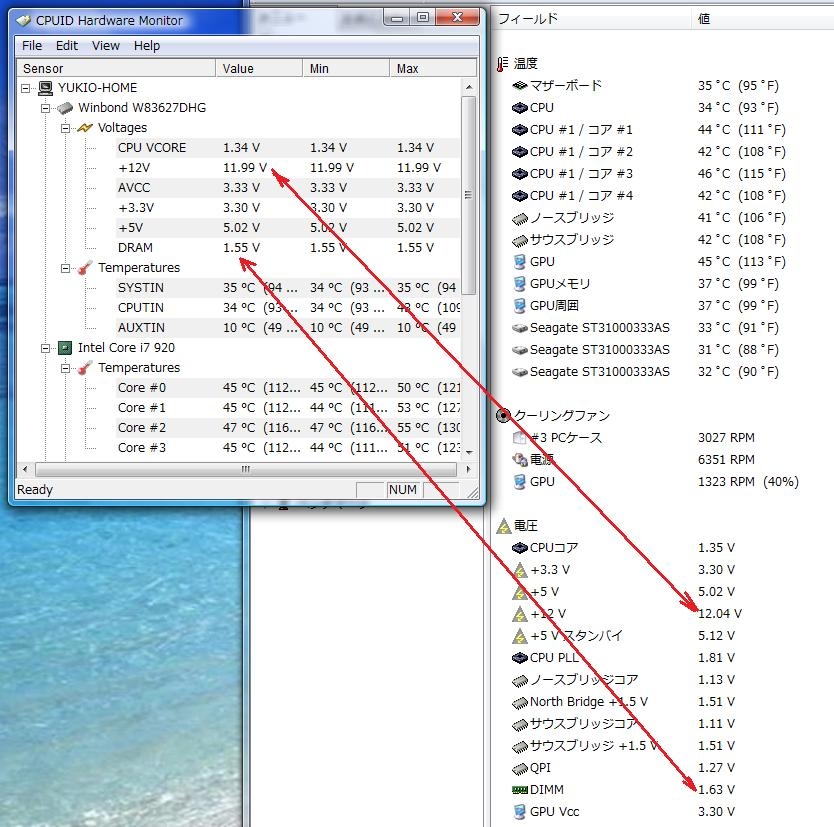Click the サウスブリッジ temperature chip icon
This screenshot has height=827, width=834.
pos(519,240)
